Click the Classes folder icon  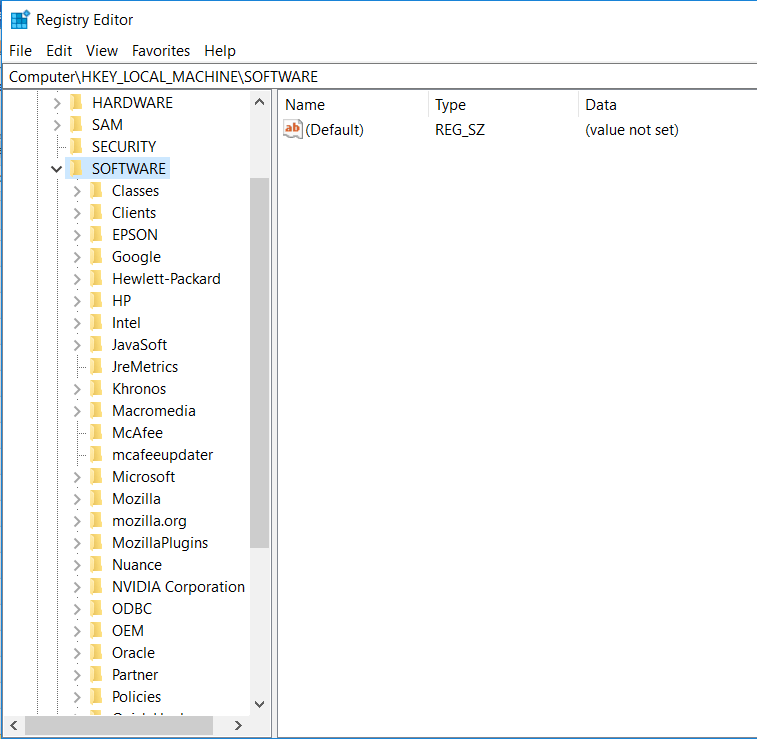97,191
